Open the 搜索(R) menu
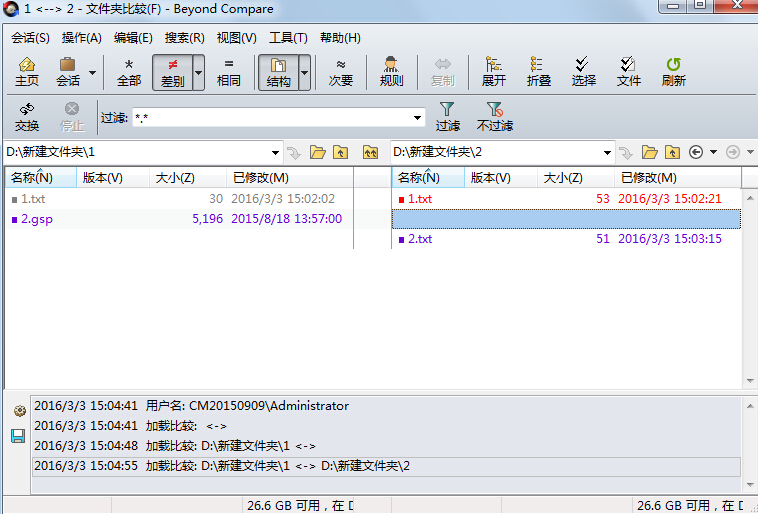758x514 pixels. [184, 38]
